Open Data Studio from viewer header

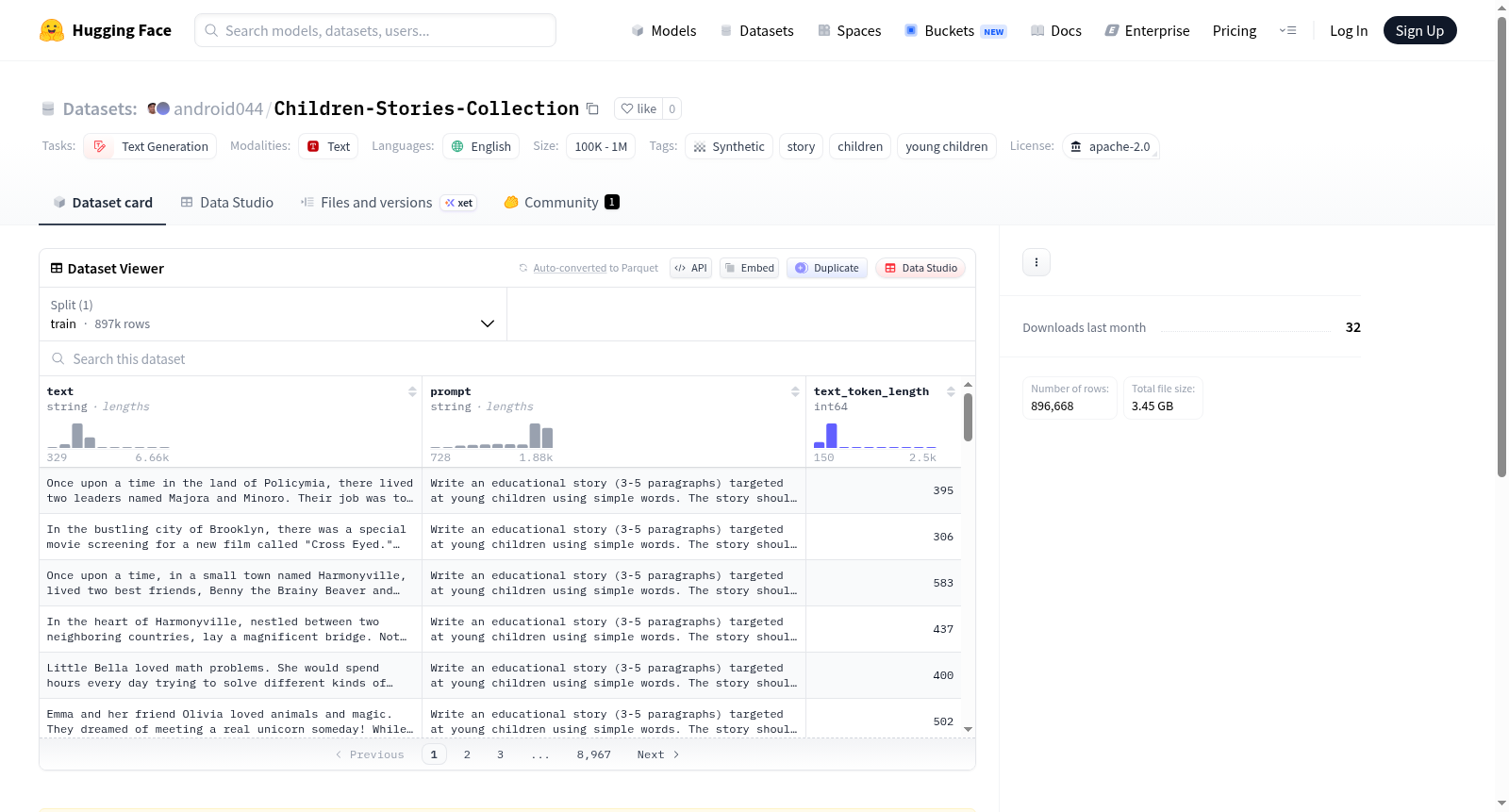(920, 268)
